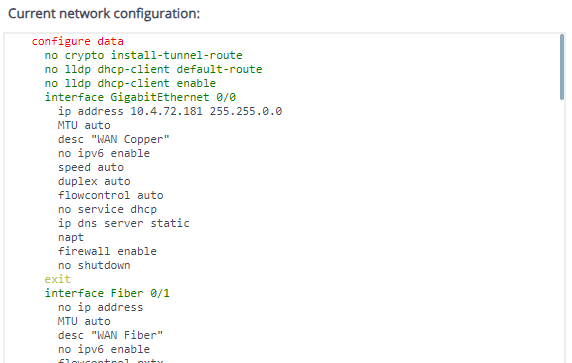572x363 pixels.
Task: Click 'no lldp dhcp-client default-route' text
Action: (x=153, y=69)
